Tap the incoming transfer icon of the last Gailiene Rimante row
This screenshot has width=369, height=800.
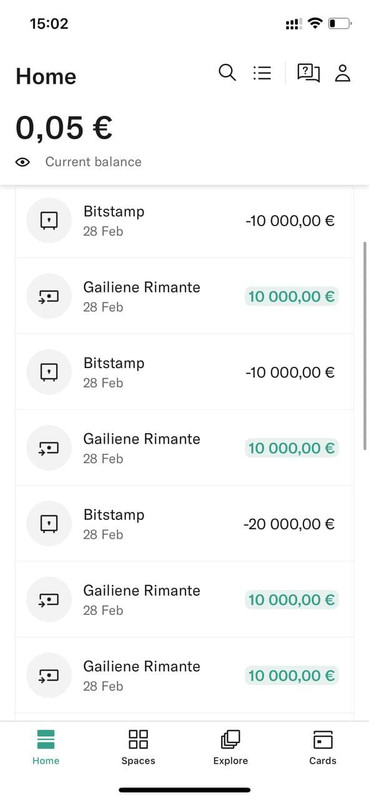click(x=49, y=675)
